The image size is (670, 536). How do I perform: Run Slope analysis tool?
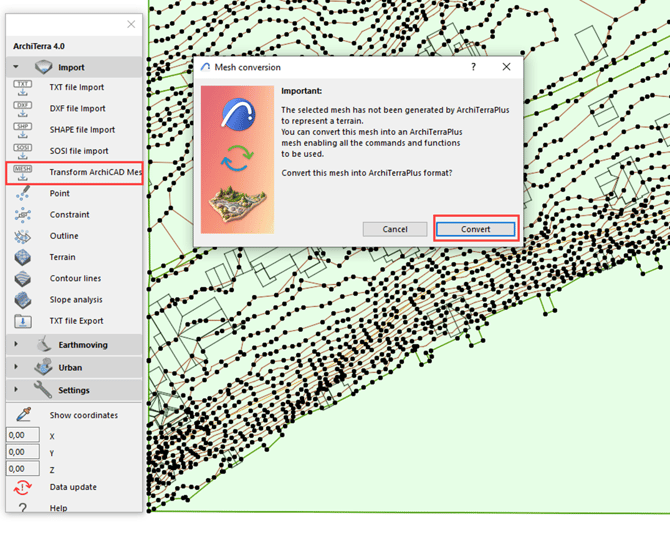(76, 300)
